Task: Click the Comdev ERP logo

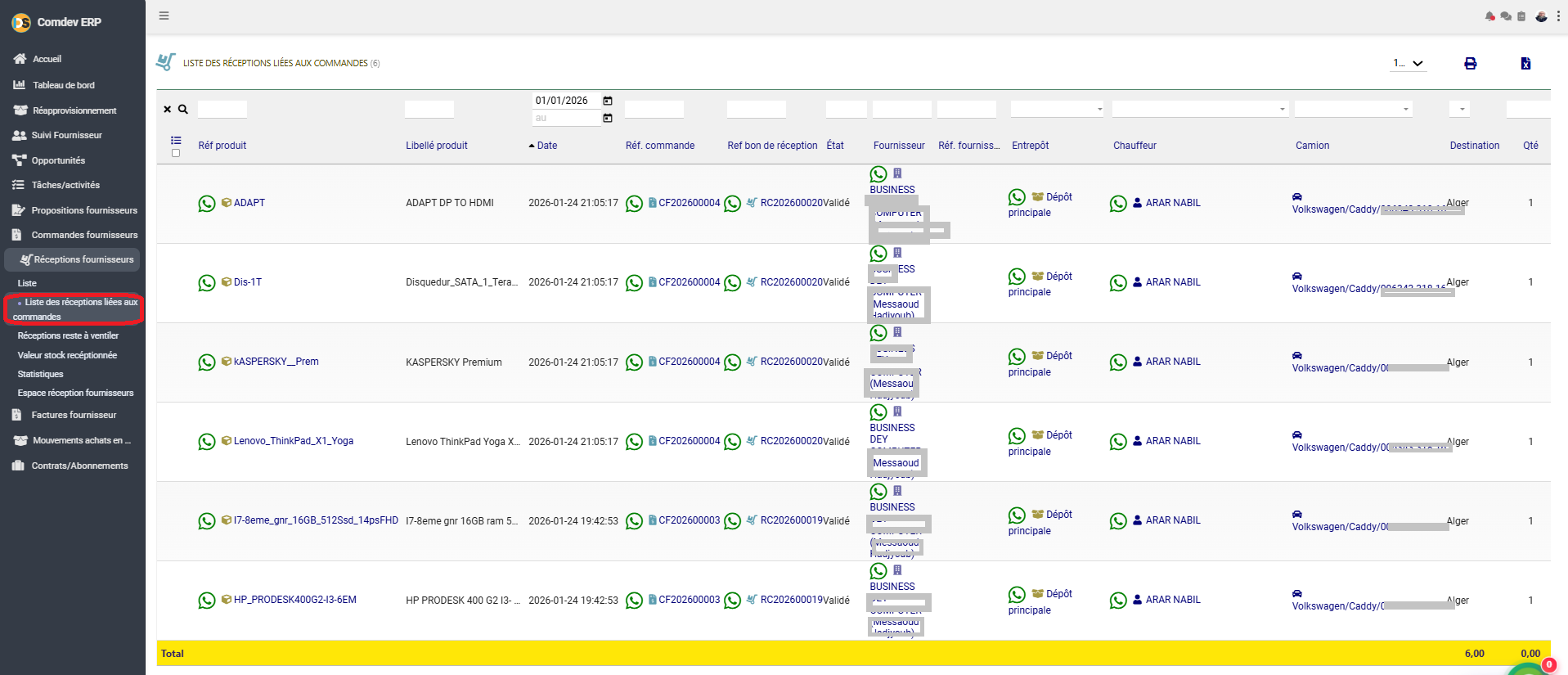Action: pos(21,22)
